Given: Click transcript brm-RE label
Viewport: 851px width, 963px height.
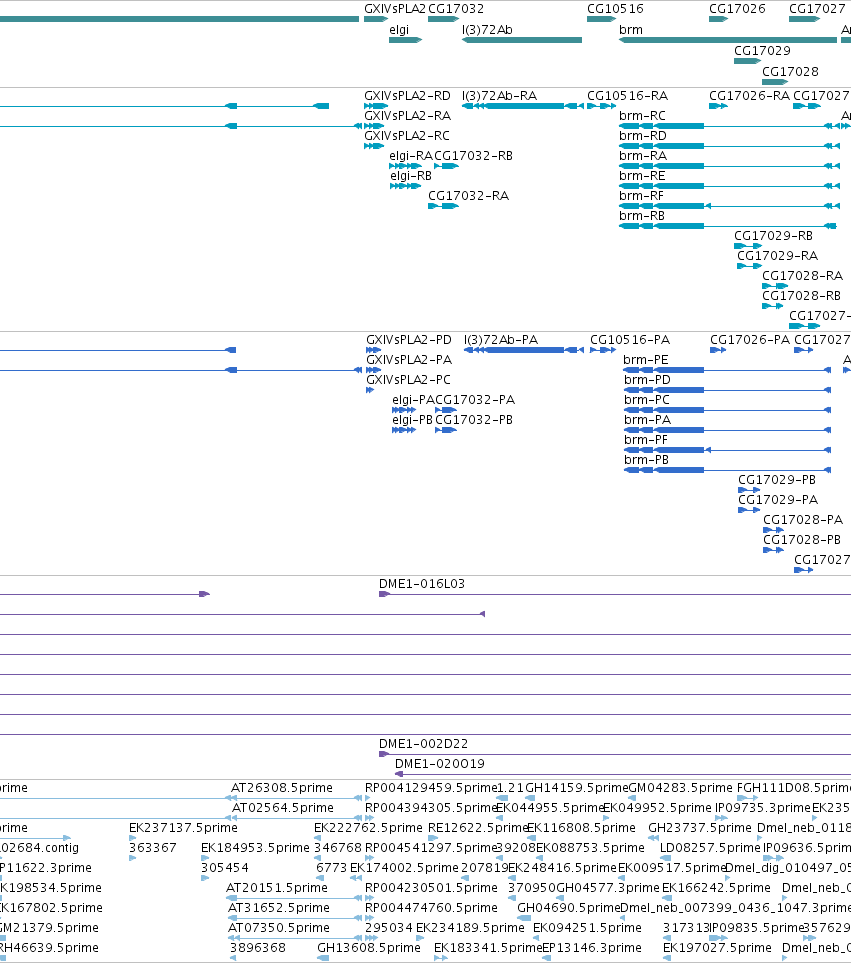Looking at the screenshot, I should pyautogui.click(x=642, y=176).
